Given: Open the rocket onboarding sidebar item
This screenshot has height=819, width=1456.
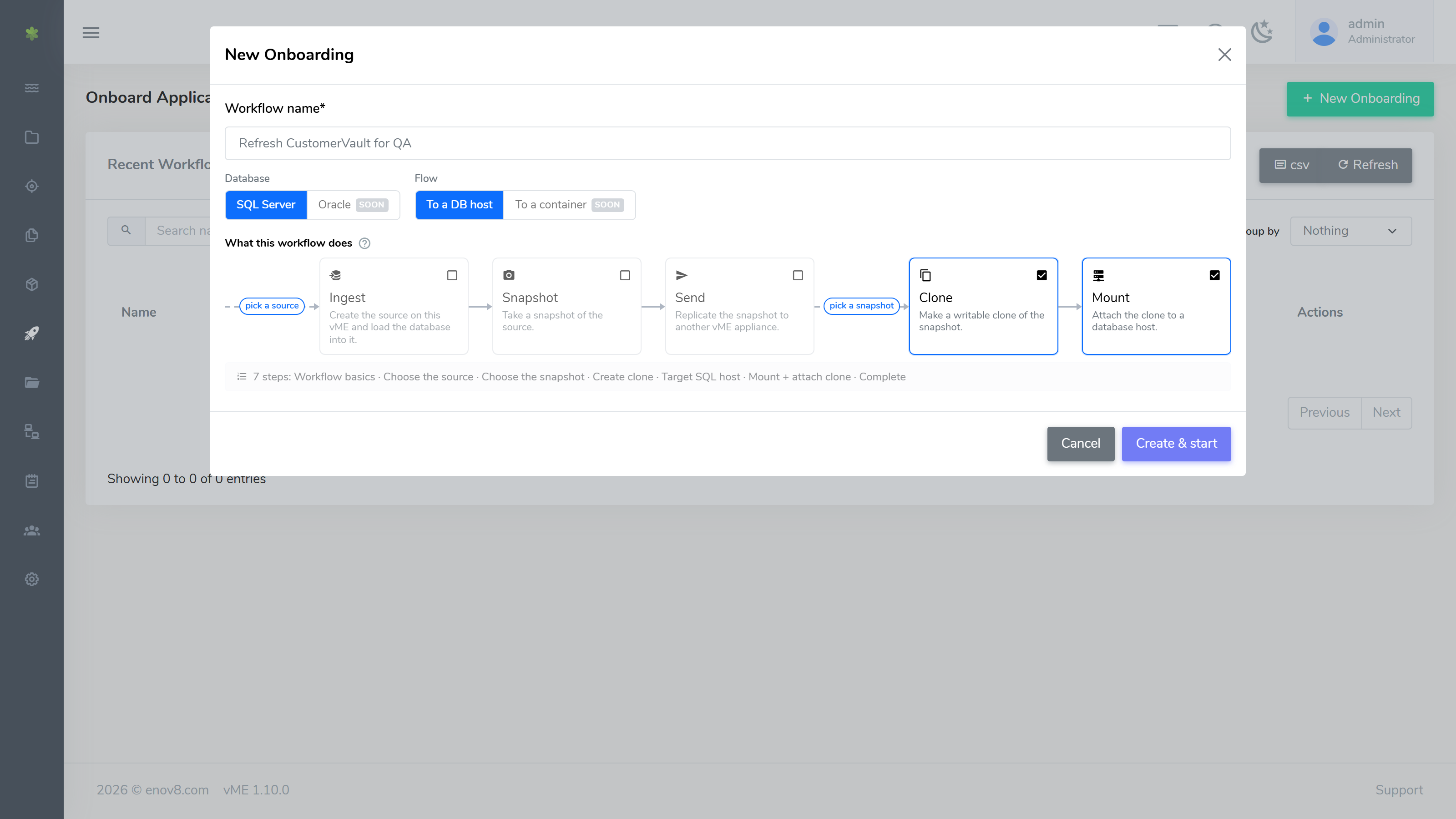Looking at the screenshot, I should (32, 334).
